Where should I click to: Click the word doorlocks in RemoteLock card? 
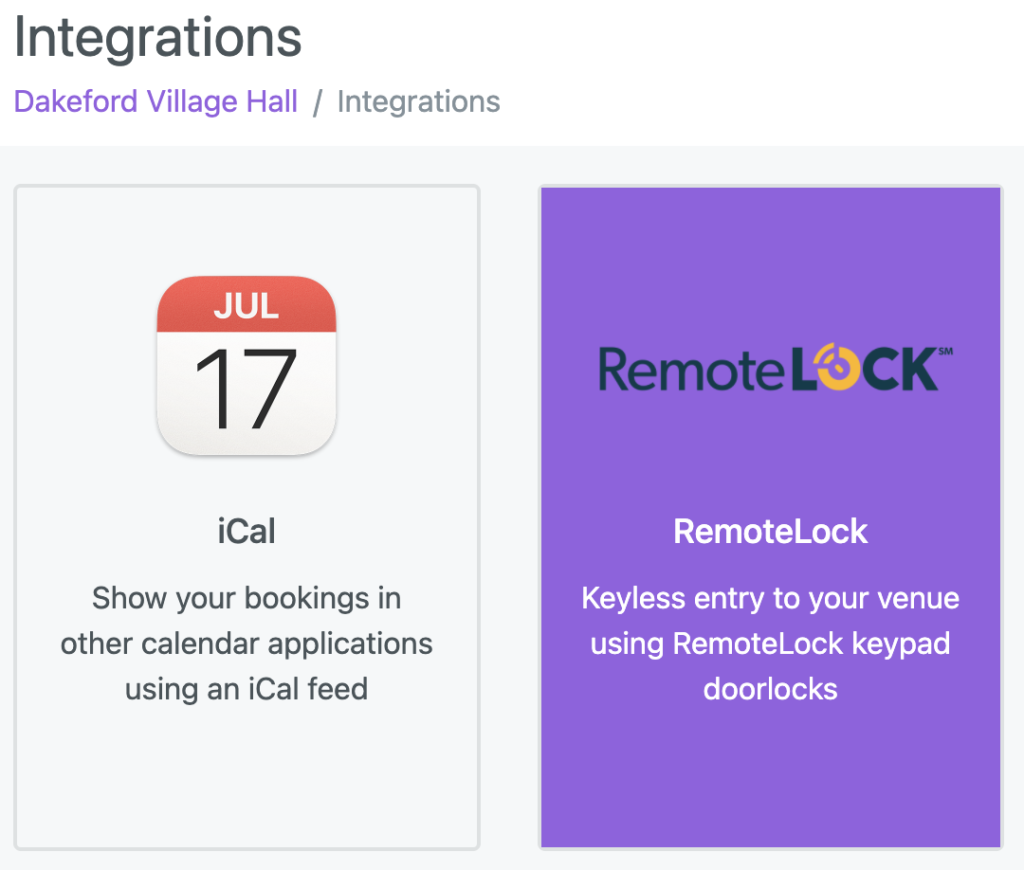pos(771,689)
